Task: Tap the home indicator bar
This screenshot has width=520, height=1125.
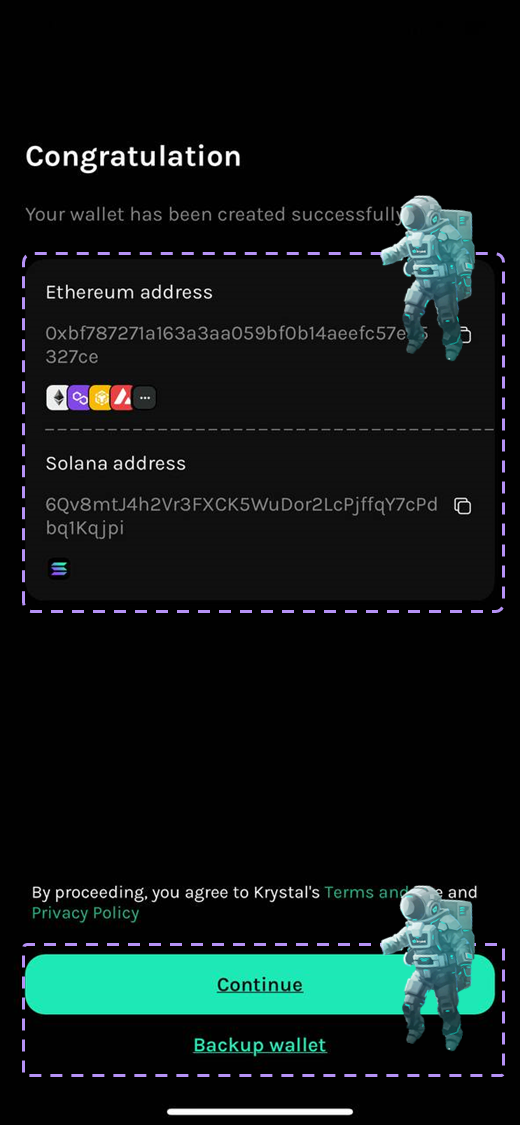Action: pyautogui.click(x=260, y=1111)
